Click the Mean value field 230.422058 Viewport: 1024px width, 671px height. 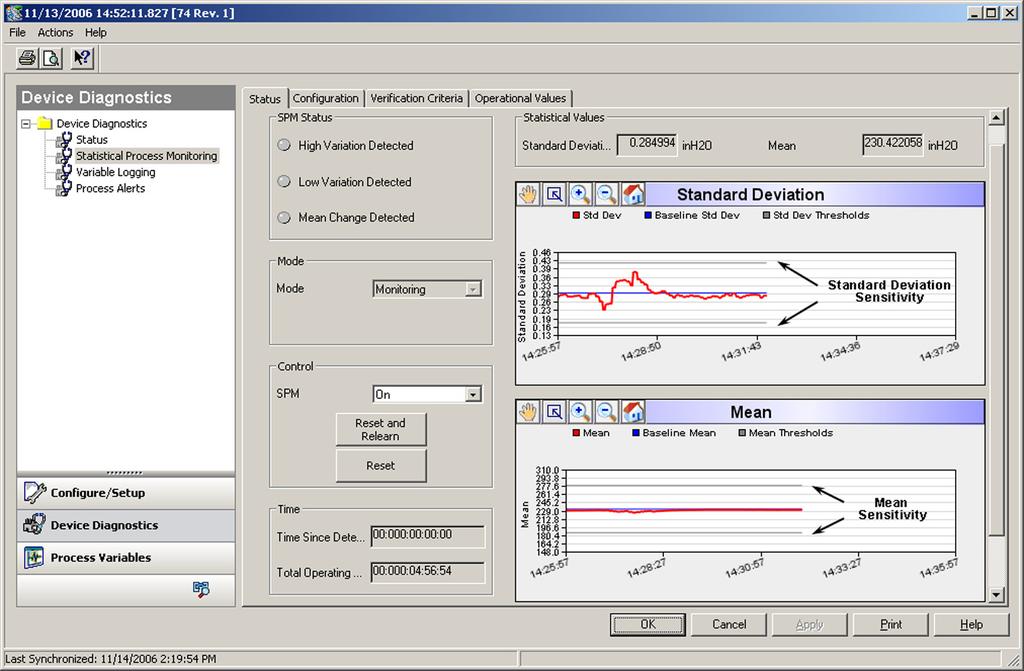893,144
